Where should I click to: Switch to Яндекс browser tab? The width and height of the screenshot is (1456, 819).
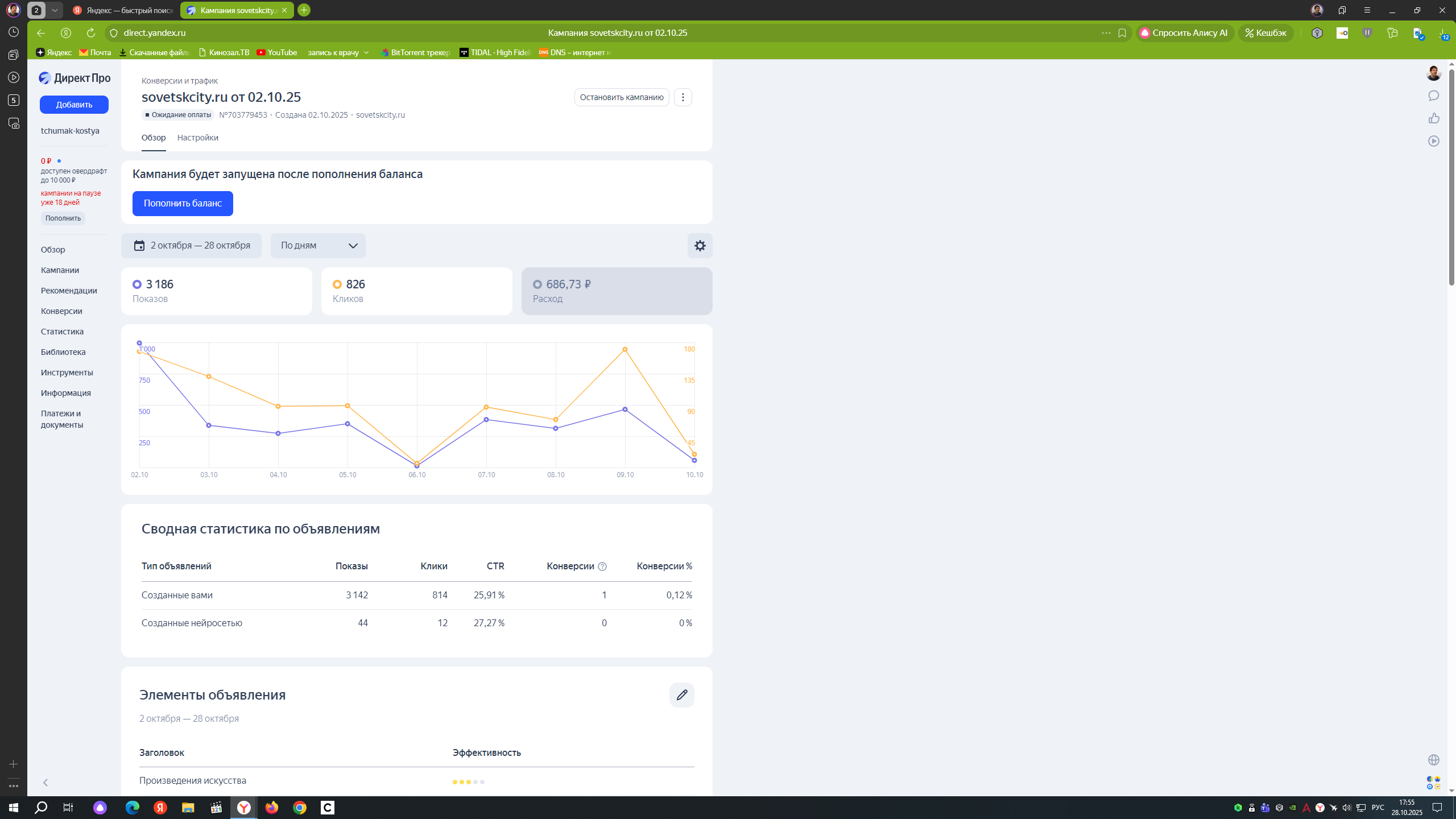123,10
